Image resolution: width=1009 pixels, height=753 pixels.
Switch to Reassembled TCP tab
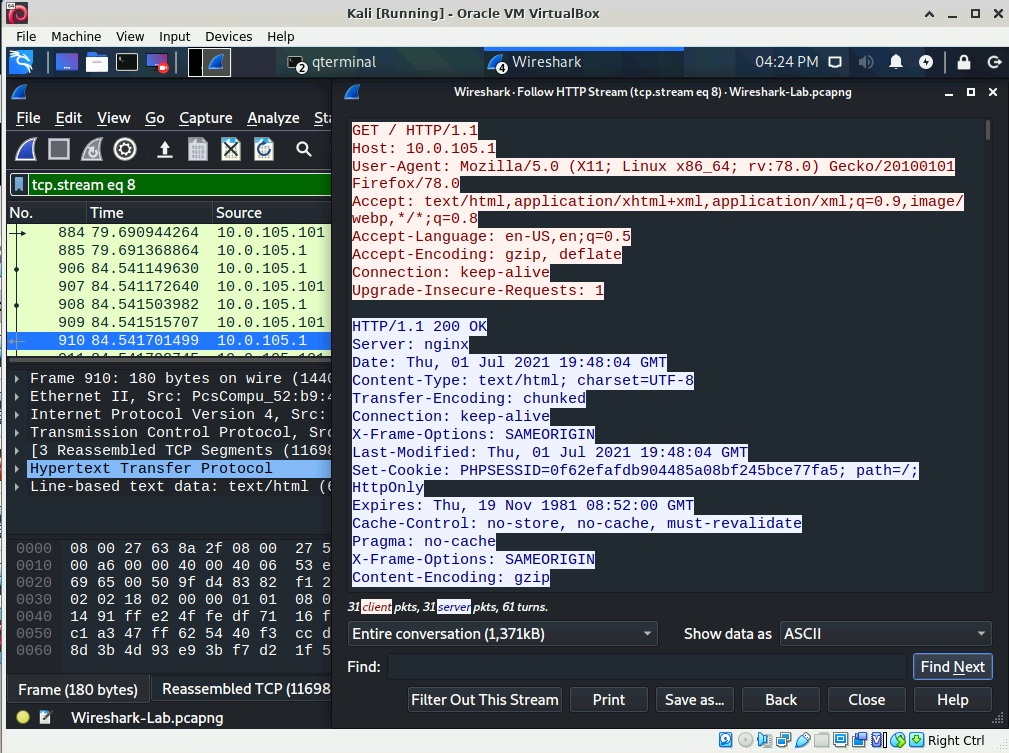242,689
